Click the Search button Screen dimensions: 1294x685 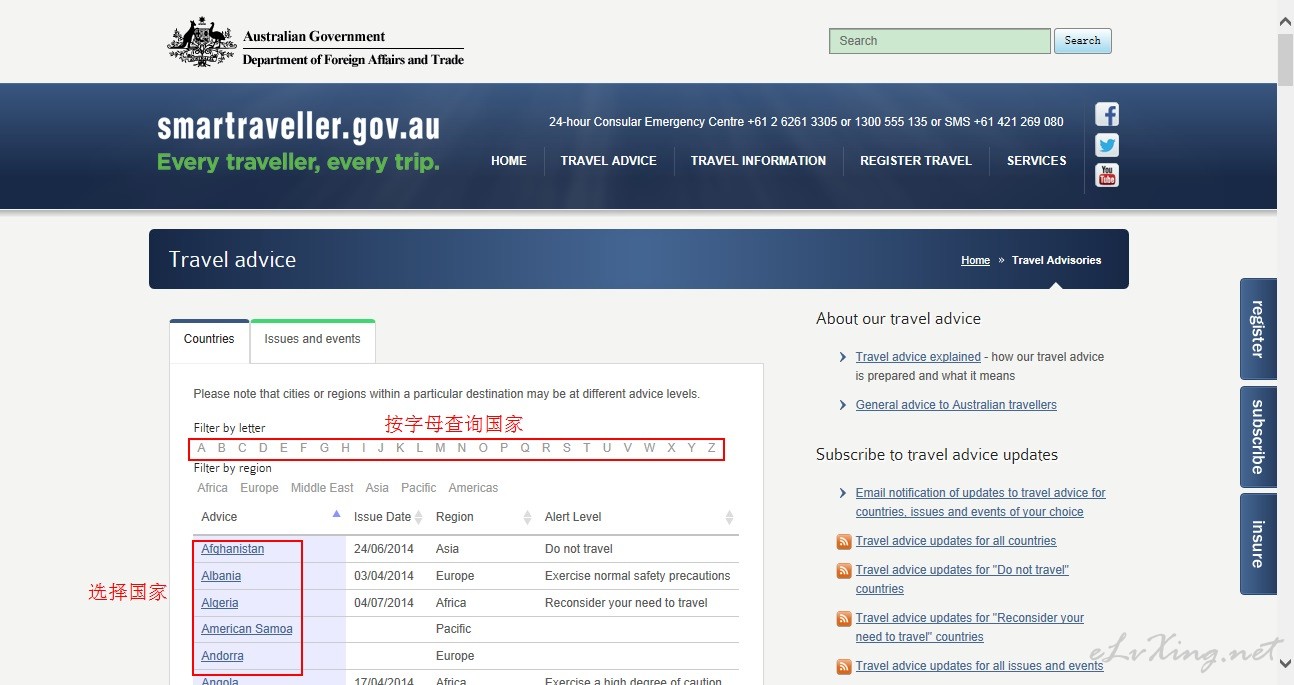pyautogui.click(x=1082, y=41)
